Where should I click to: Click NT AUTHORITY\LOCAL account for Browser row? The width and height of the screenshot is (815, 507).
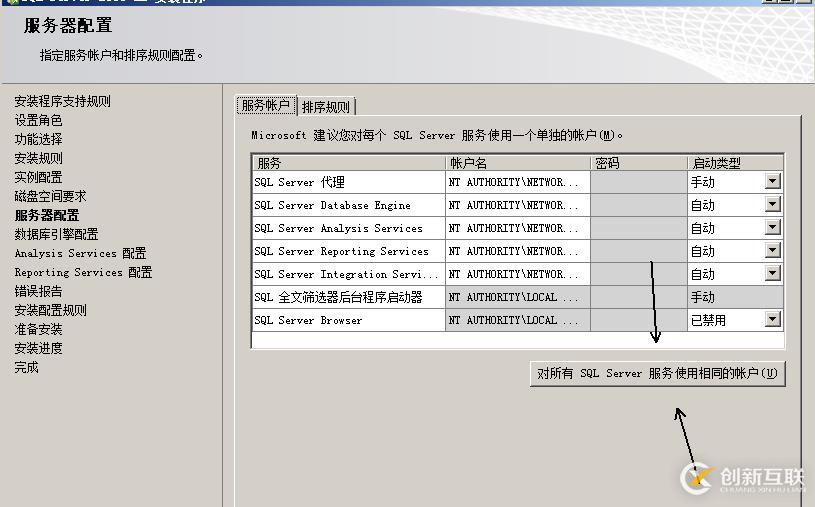click(x=518, y=320)
